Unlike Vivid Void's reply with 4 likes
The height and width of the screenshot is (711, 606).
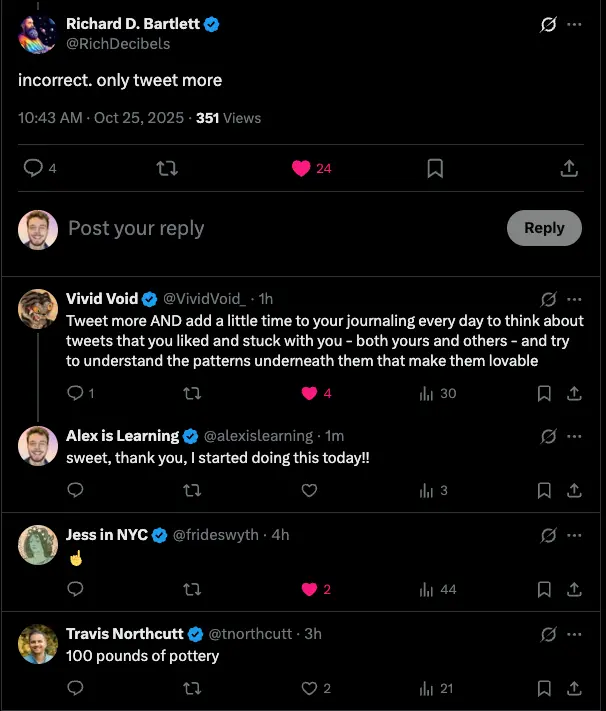pos(309,393)
